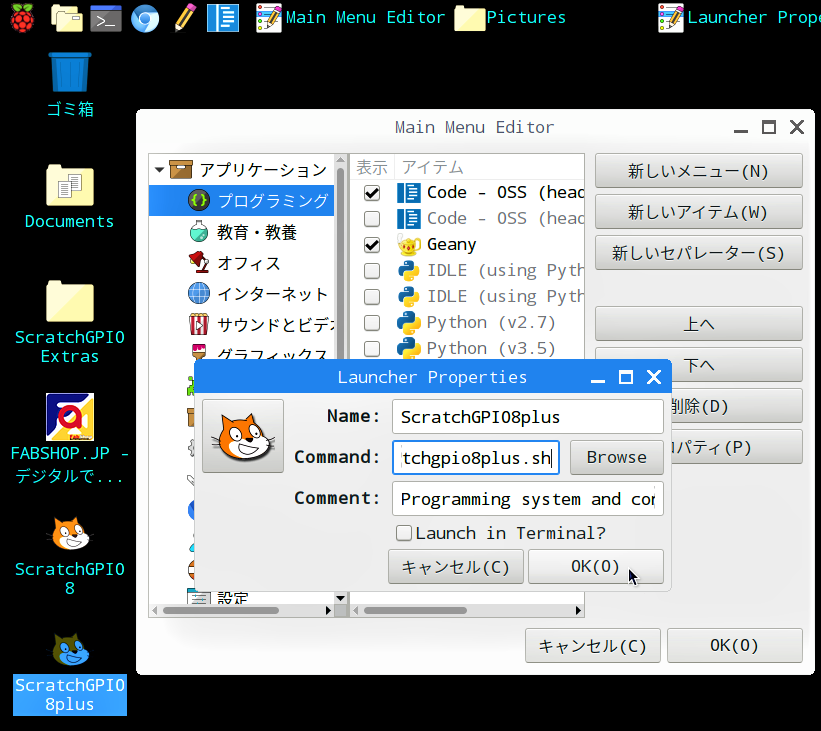Click inside the Command text field
This screenshot has height=731, width=821.
(476, 458)
